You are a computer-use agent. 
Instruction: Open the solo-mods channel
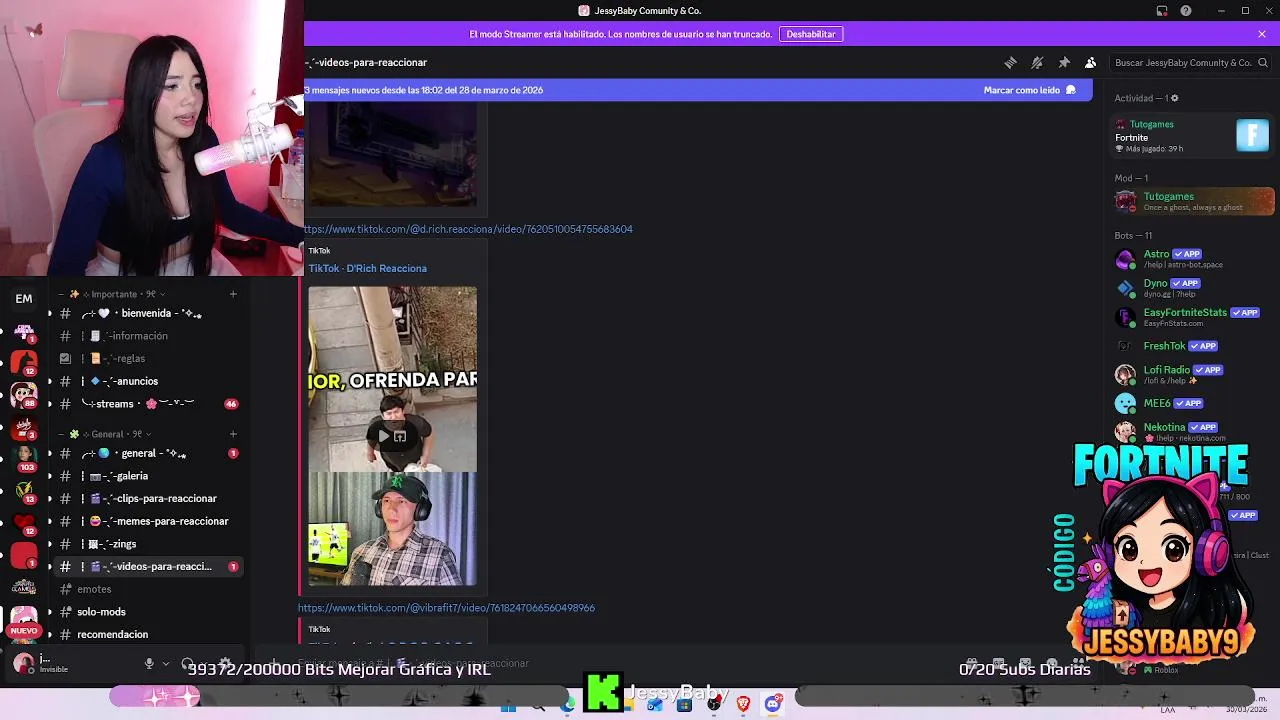pyautogui.click(x=148, y=612)
